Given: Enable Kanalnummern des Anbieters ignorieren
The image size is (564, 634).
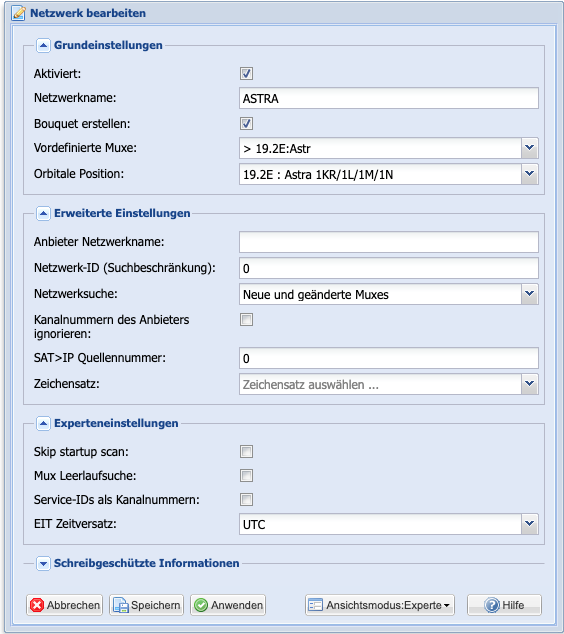Looking at the screenshot, I should click(x=247, y=319).
